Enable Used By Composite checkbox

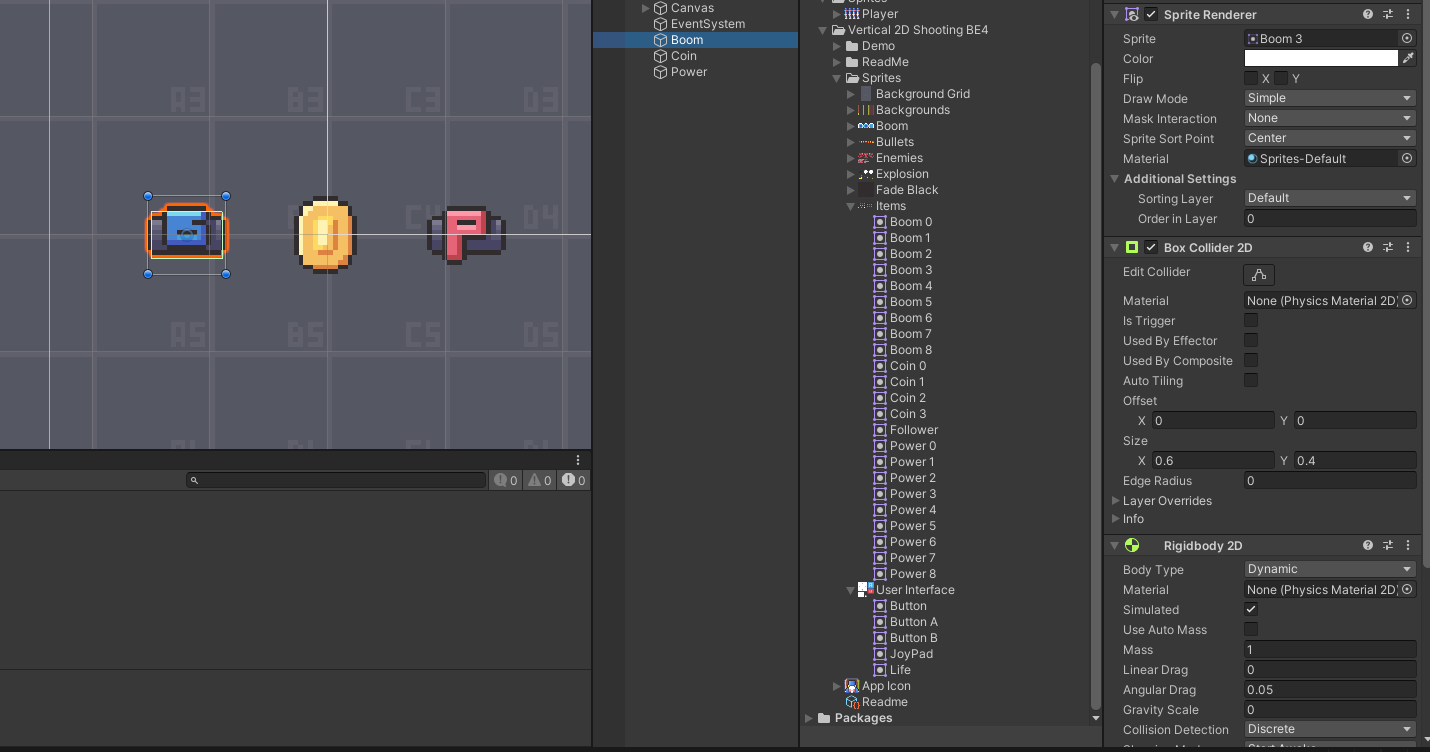tap(1251, 360)
